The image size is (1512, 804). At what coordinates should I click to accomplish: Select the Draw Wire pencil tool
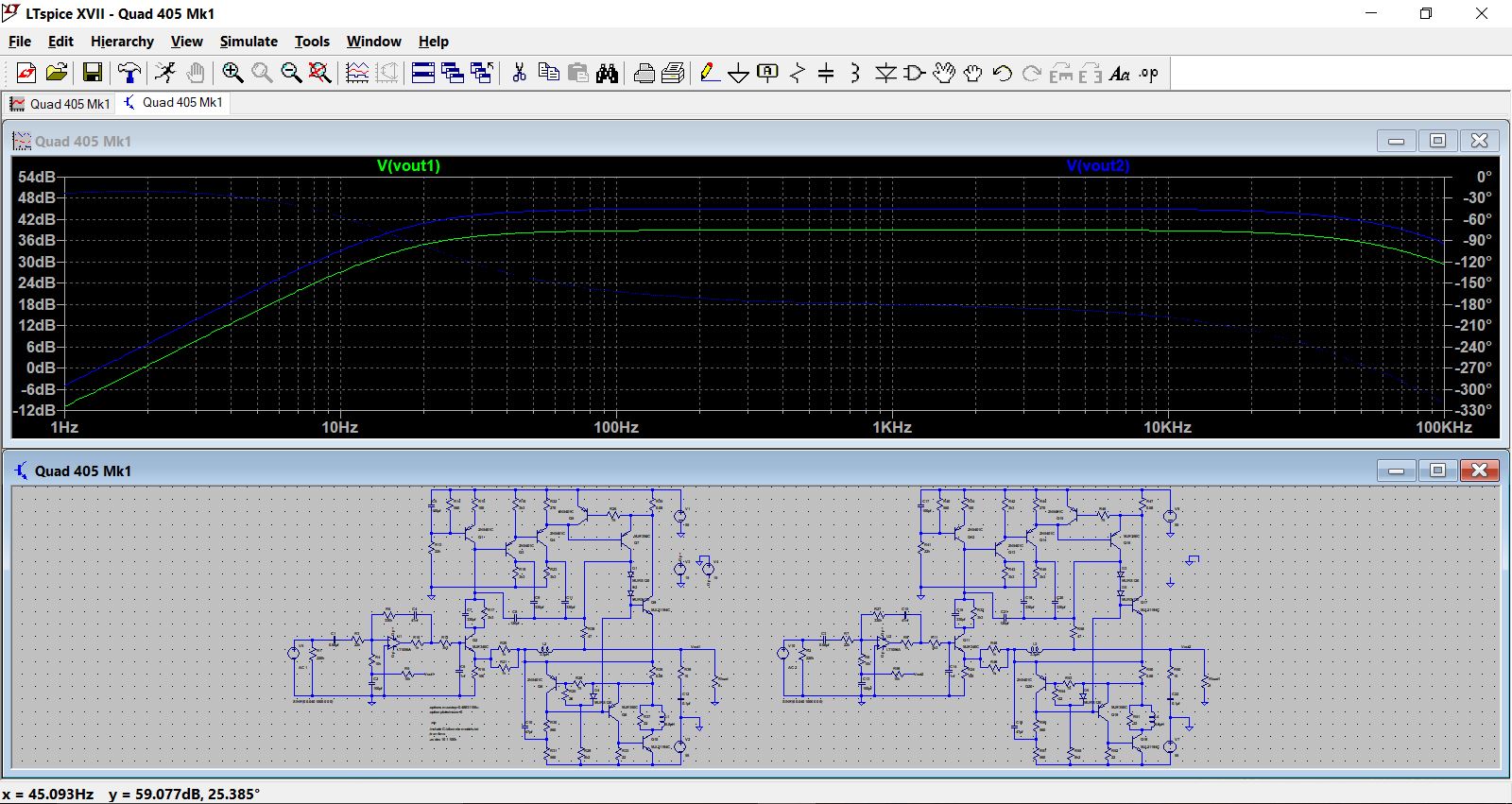(710, 73)
